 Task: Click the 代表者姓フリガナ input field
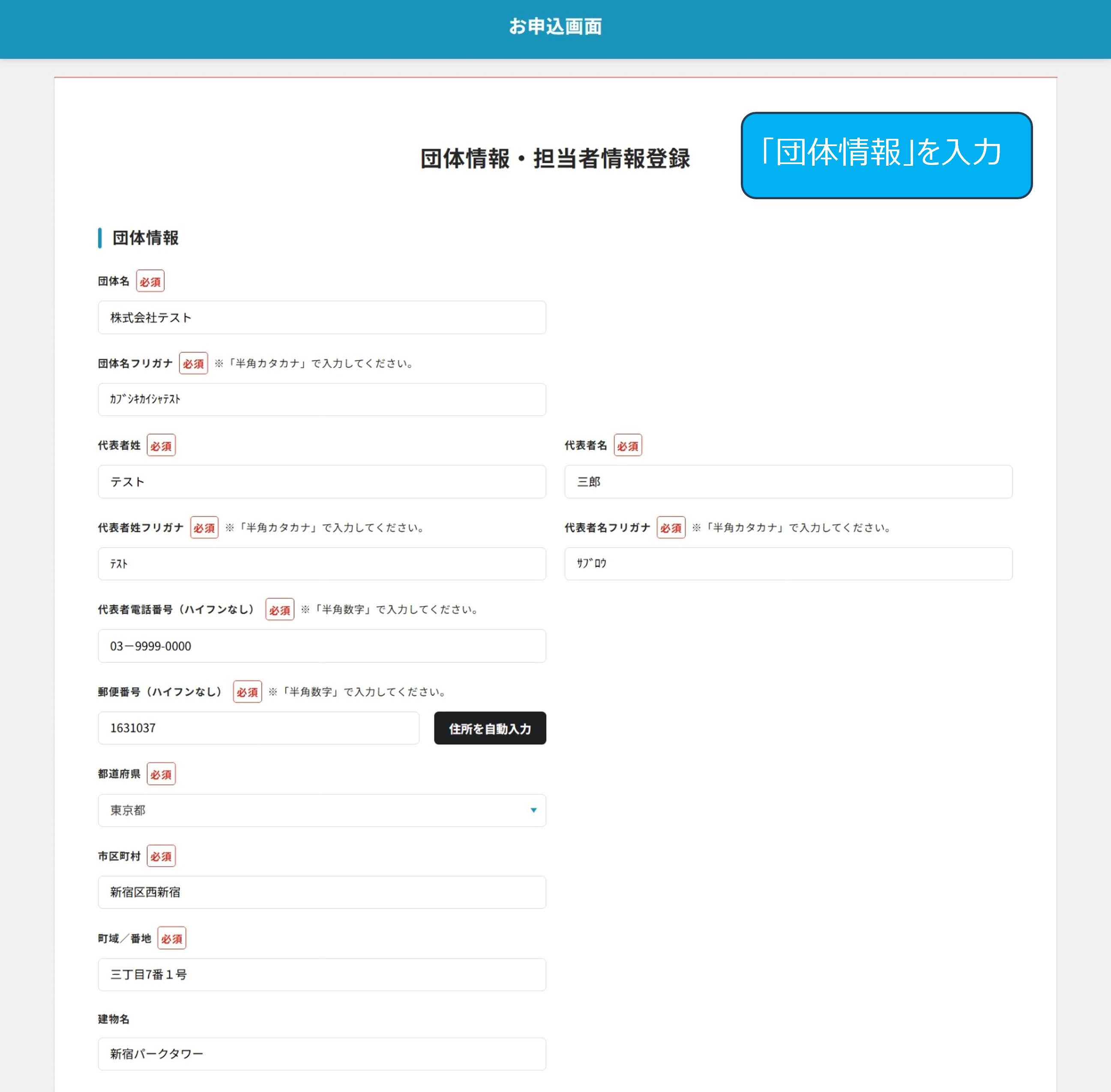click(321, 564)
